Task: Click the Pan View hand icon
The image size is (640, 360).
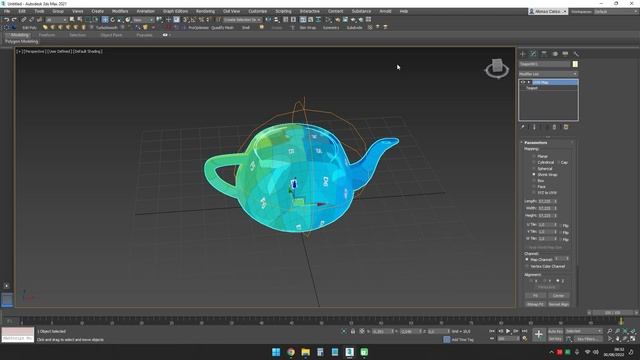Action: pyautogui.click(x=618, y=339)
